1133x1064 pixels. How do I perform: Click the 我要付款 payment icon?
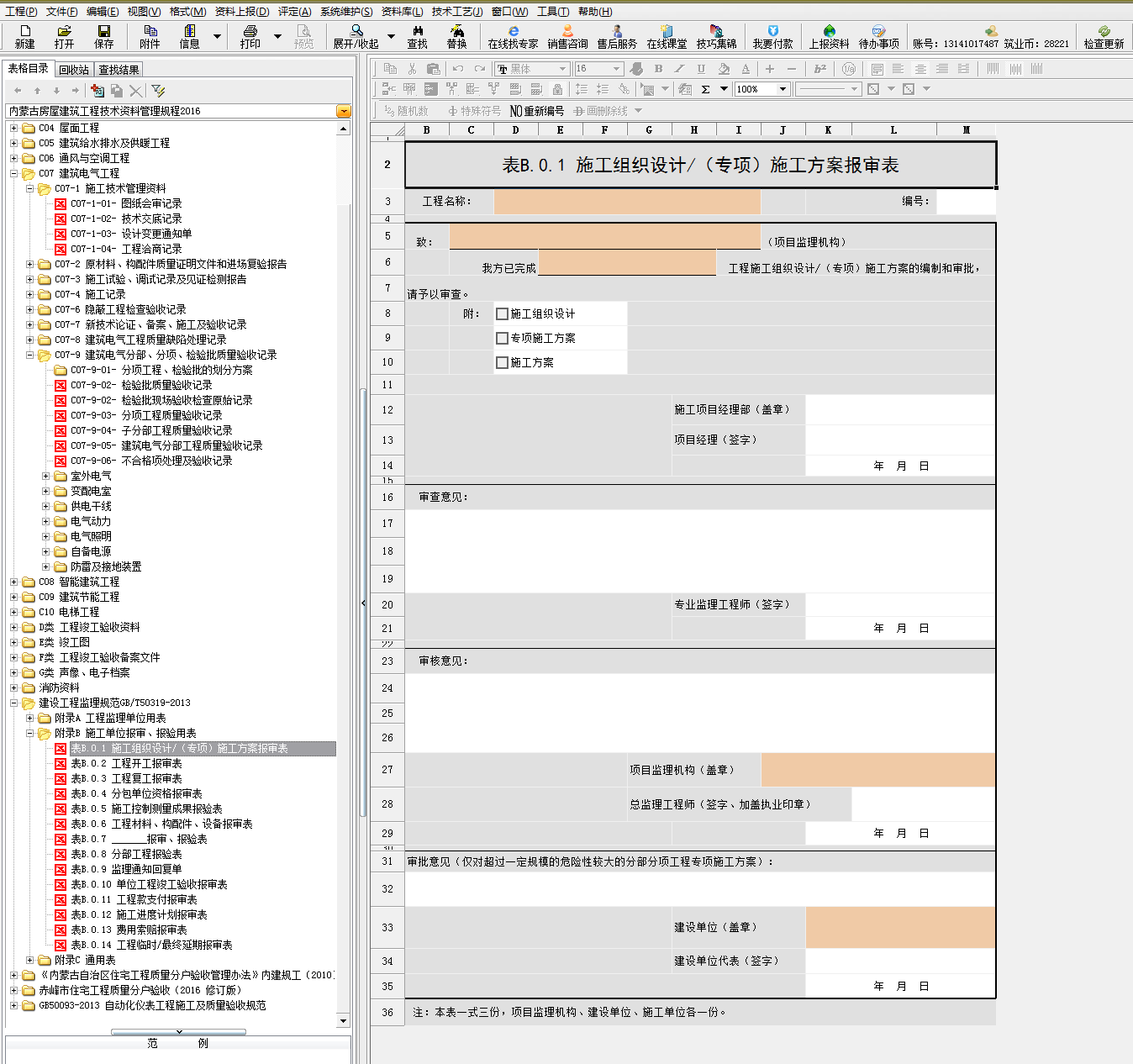click(x=772, y=37)
